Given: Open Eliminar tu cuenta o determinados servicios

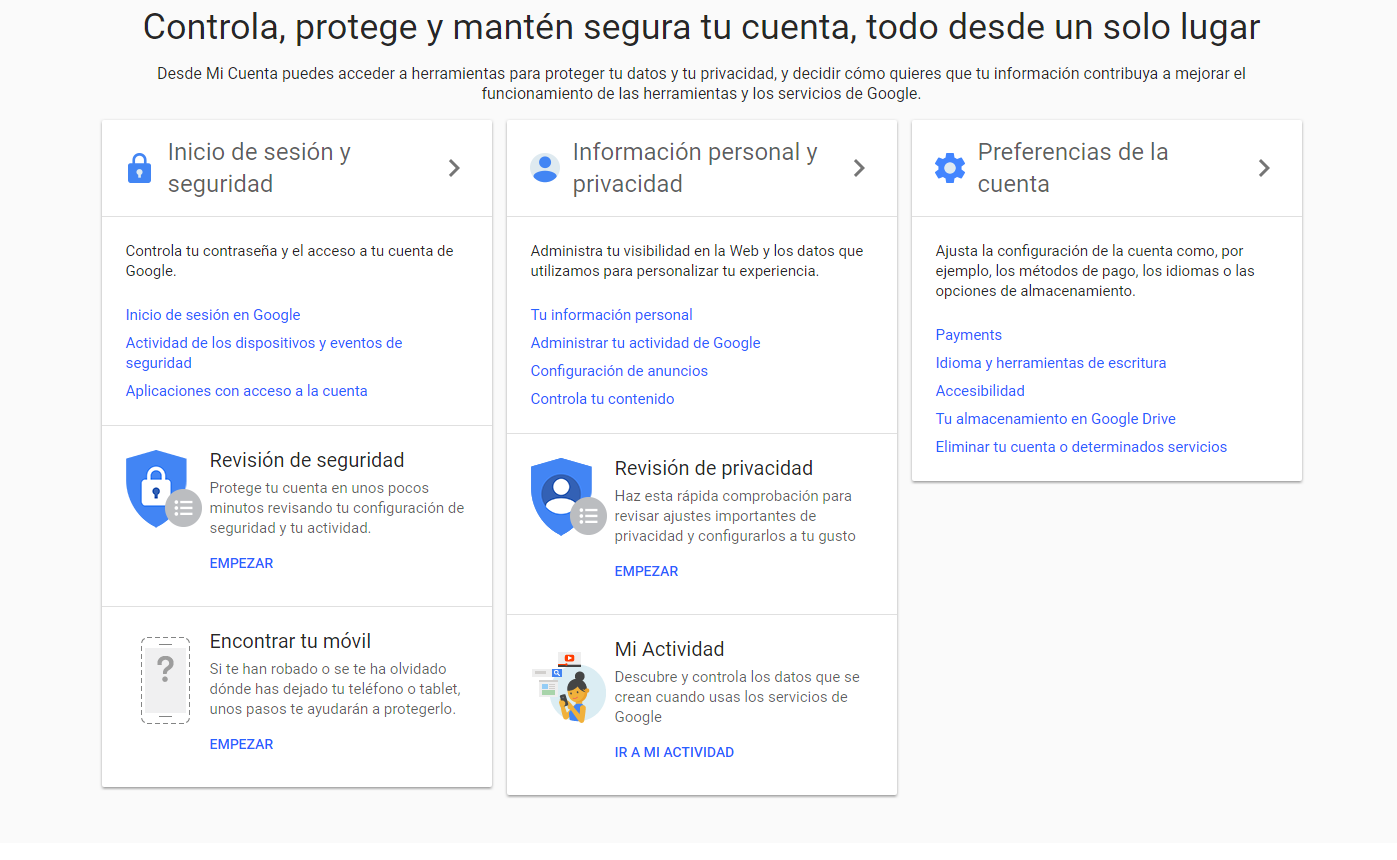Looking at the screenshot, I should pos(1081,447).
